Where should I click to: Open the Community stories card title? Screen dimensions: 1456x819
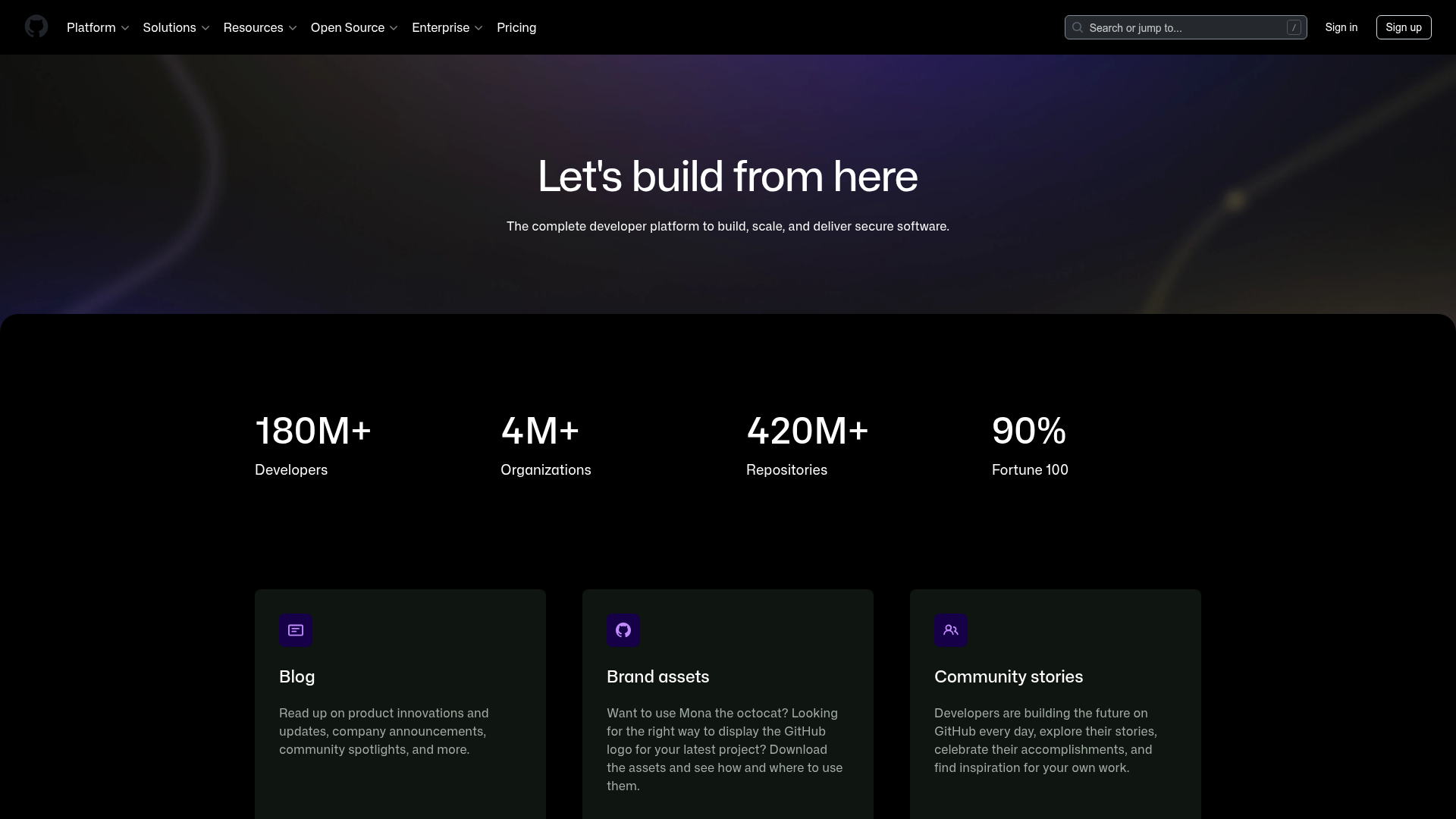click(x=1009, y=676)
